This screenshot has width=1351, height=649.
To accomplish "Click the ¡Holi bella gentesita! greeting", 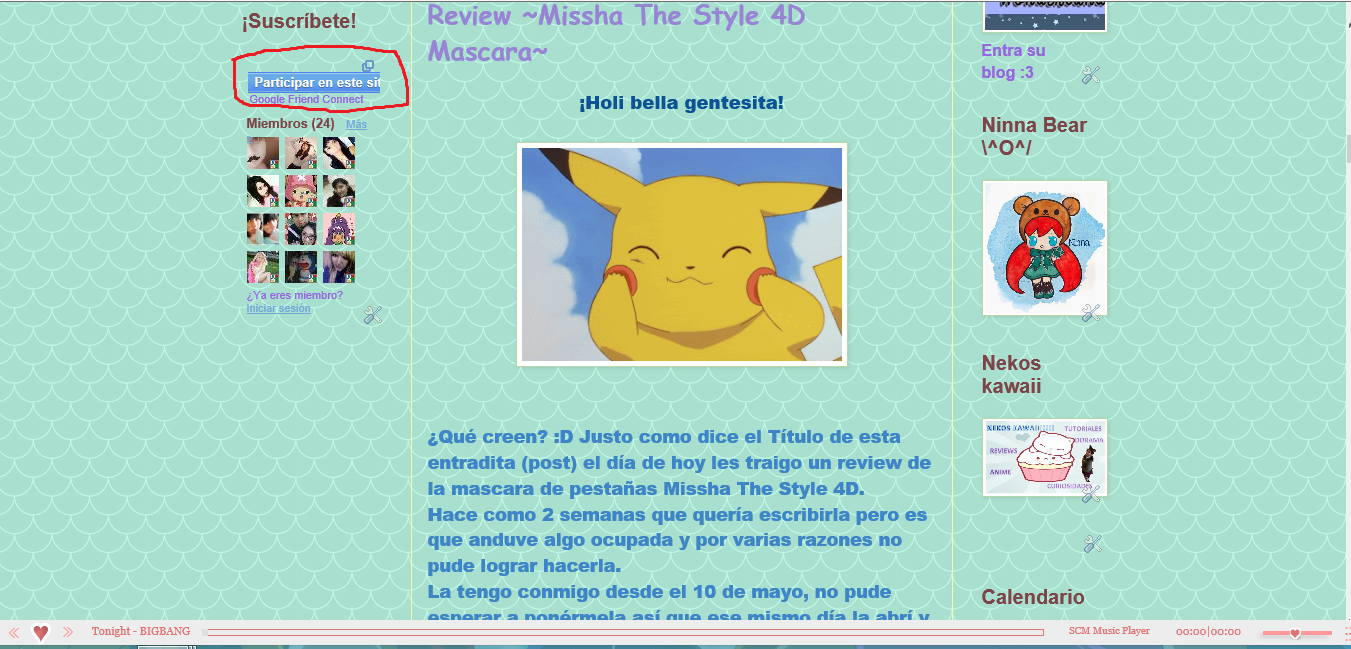I will pos(681,103).
